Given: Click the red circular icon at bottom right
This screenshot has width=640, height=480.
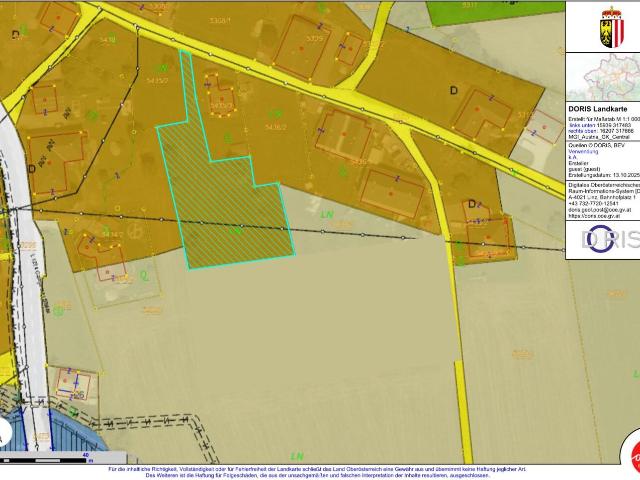Looking at the screenshot, I should [x=632, y=449].
